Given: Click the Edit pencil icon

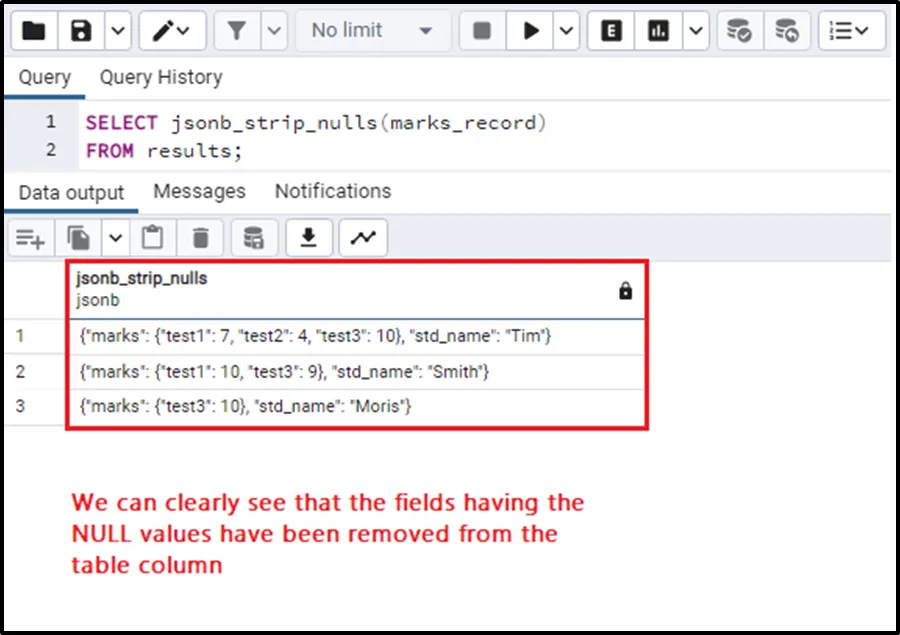Looking at the screenshot, I should pos(163,31).
